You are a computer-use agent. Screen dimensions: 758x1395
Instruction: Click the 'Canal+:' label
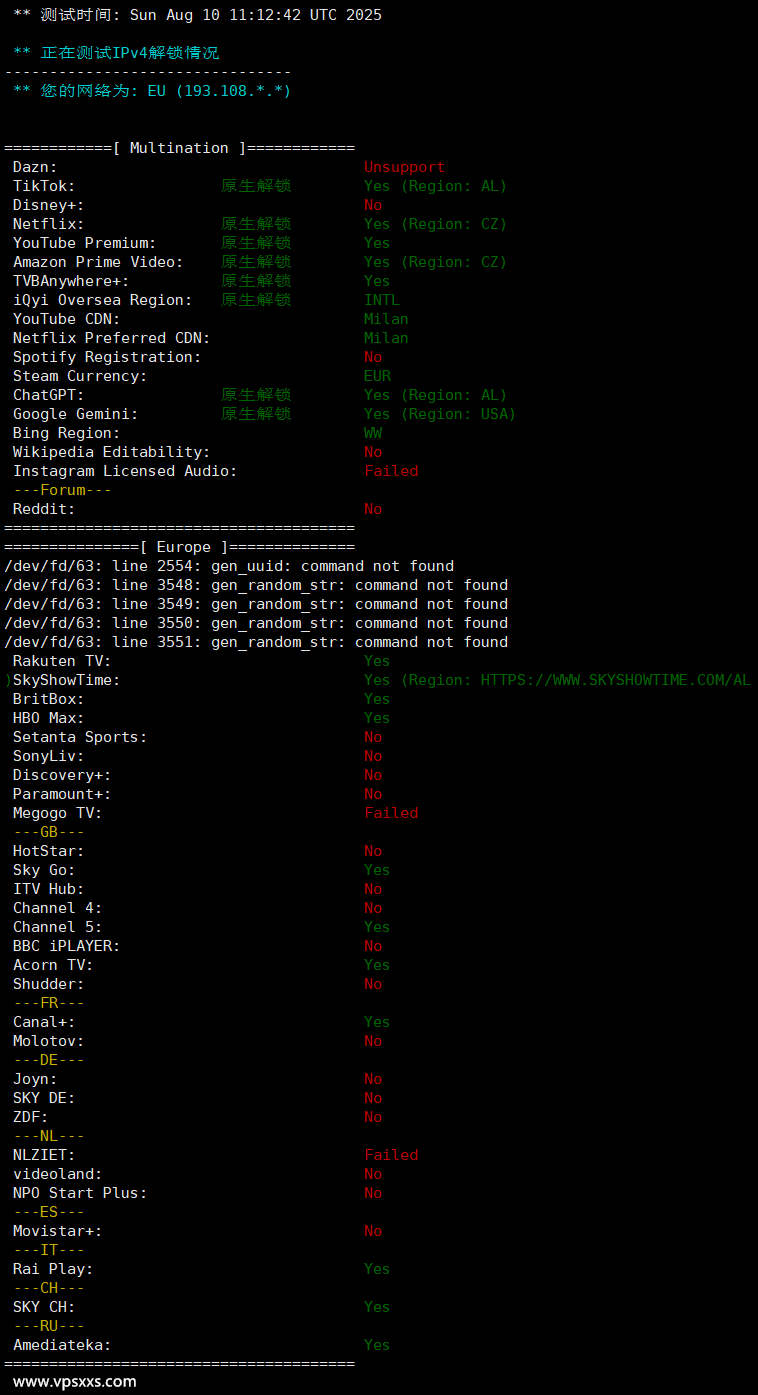pyautogui.click(x=44, y=1022)
